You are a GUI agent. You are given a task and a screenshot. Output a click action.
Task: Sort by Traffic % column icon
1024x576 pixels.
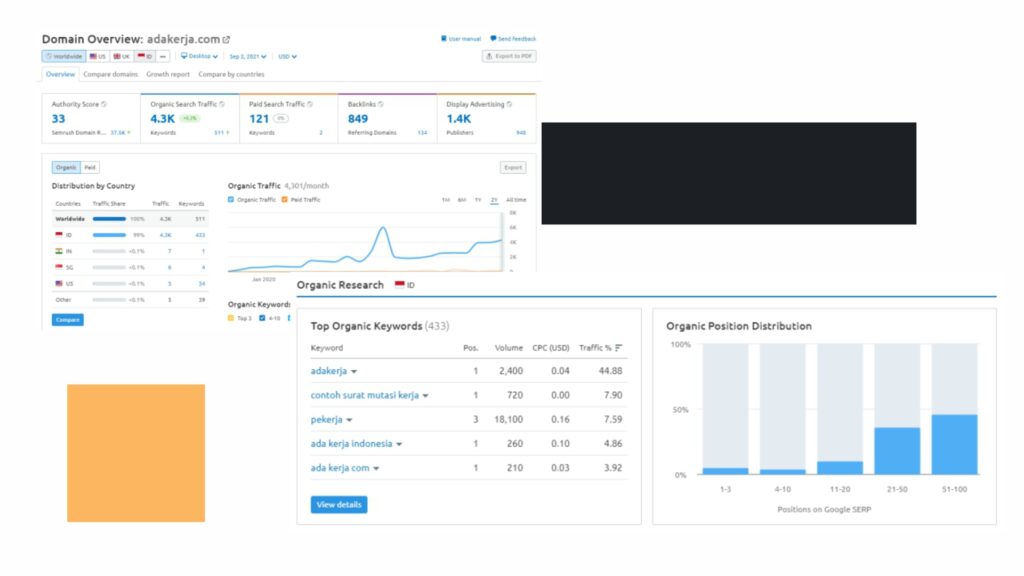point(619,348)
